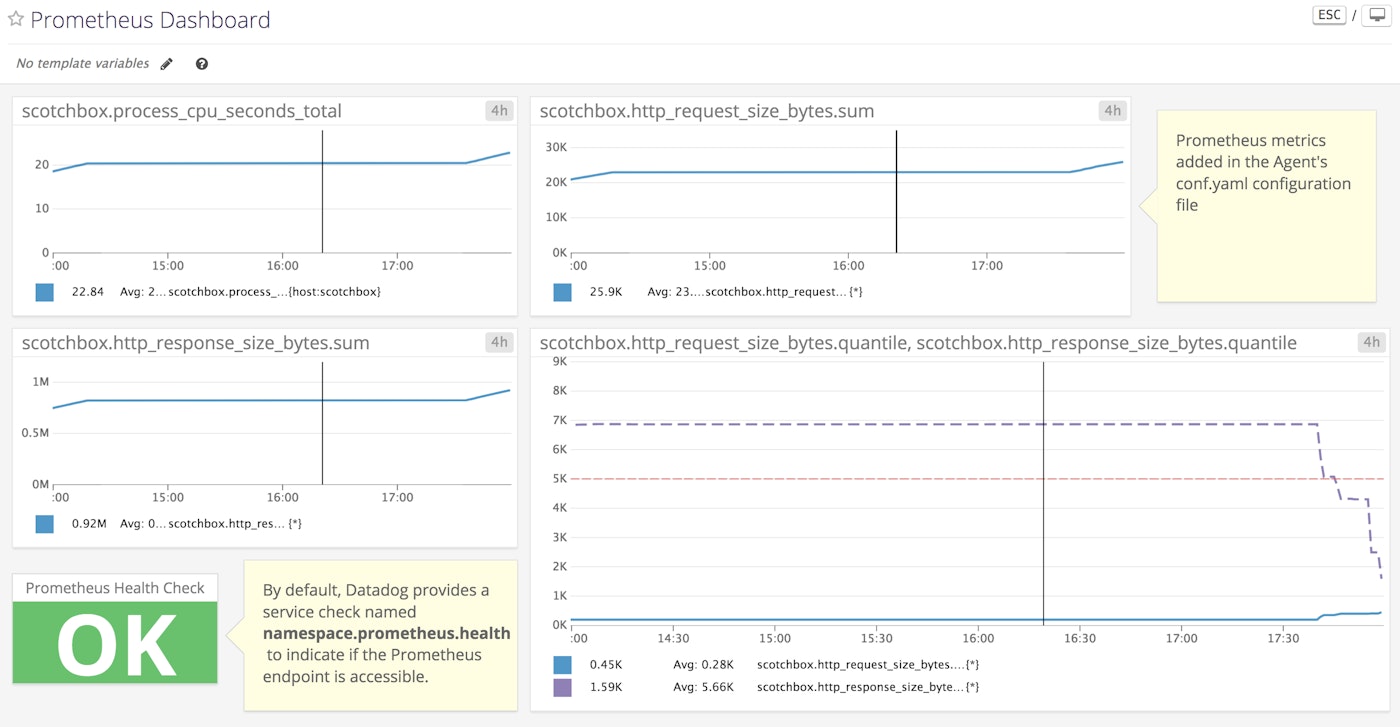The width and height of the screenshot is (1400, 727).
Task: Click the 4h badge on quantile graph
Action: (x=1371, y=342)
